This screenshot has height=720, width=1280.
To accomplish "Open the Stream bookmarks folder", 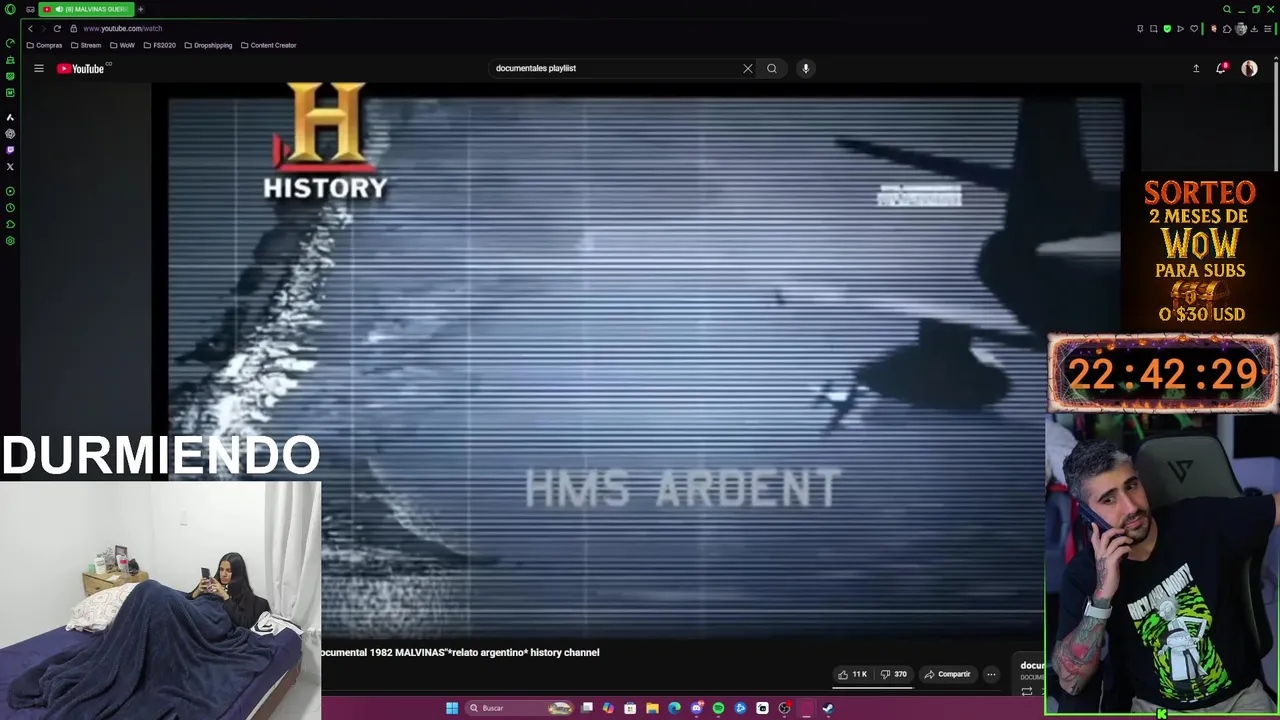I will click(x=86, y=45).
